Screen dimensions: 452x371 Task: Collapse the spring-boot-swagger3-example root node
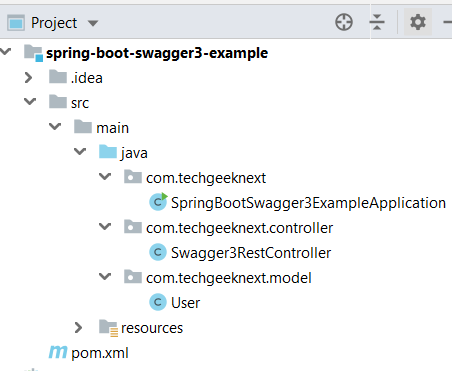tap(5, 52)
